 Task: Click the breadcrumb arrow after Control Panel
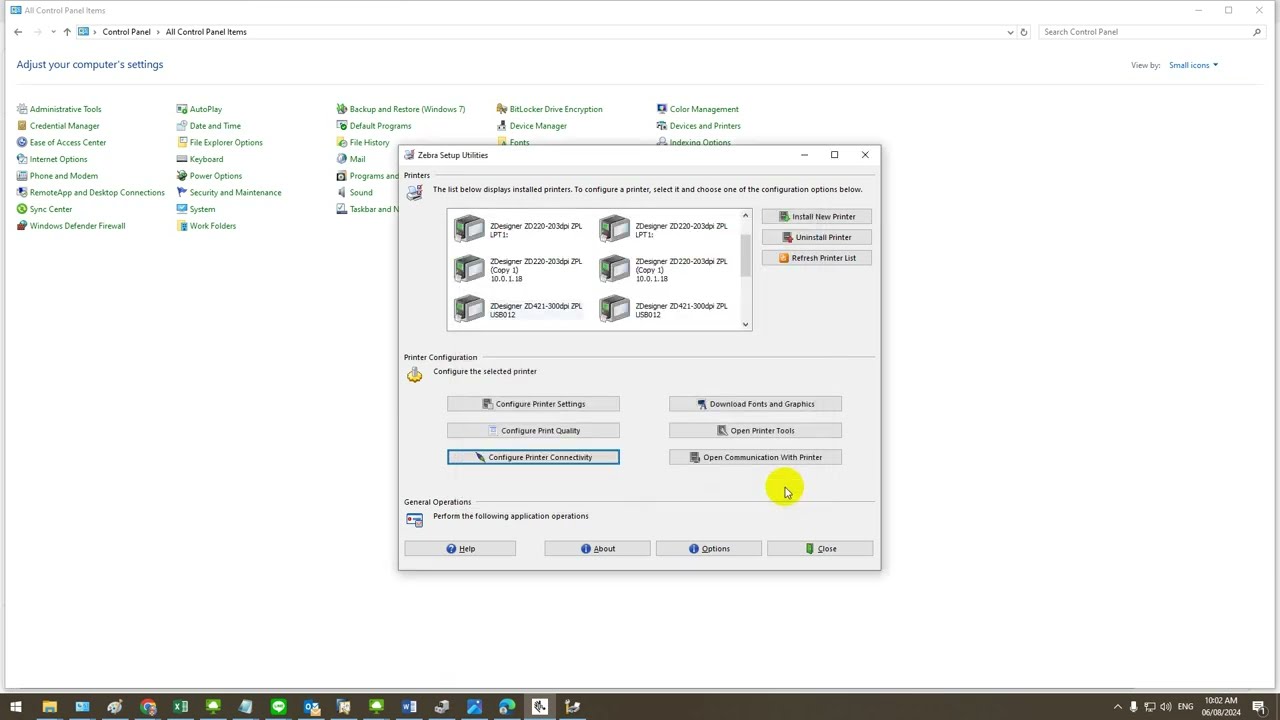pos(158,32)
